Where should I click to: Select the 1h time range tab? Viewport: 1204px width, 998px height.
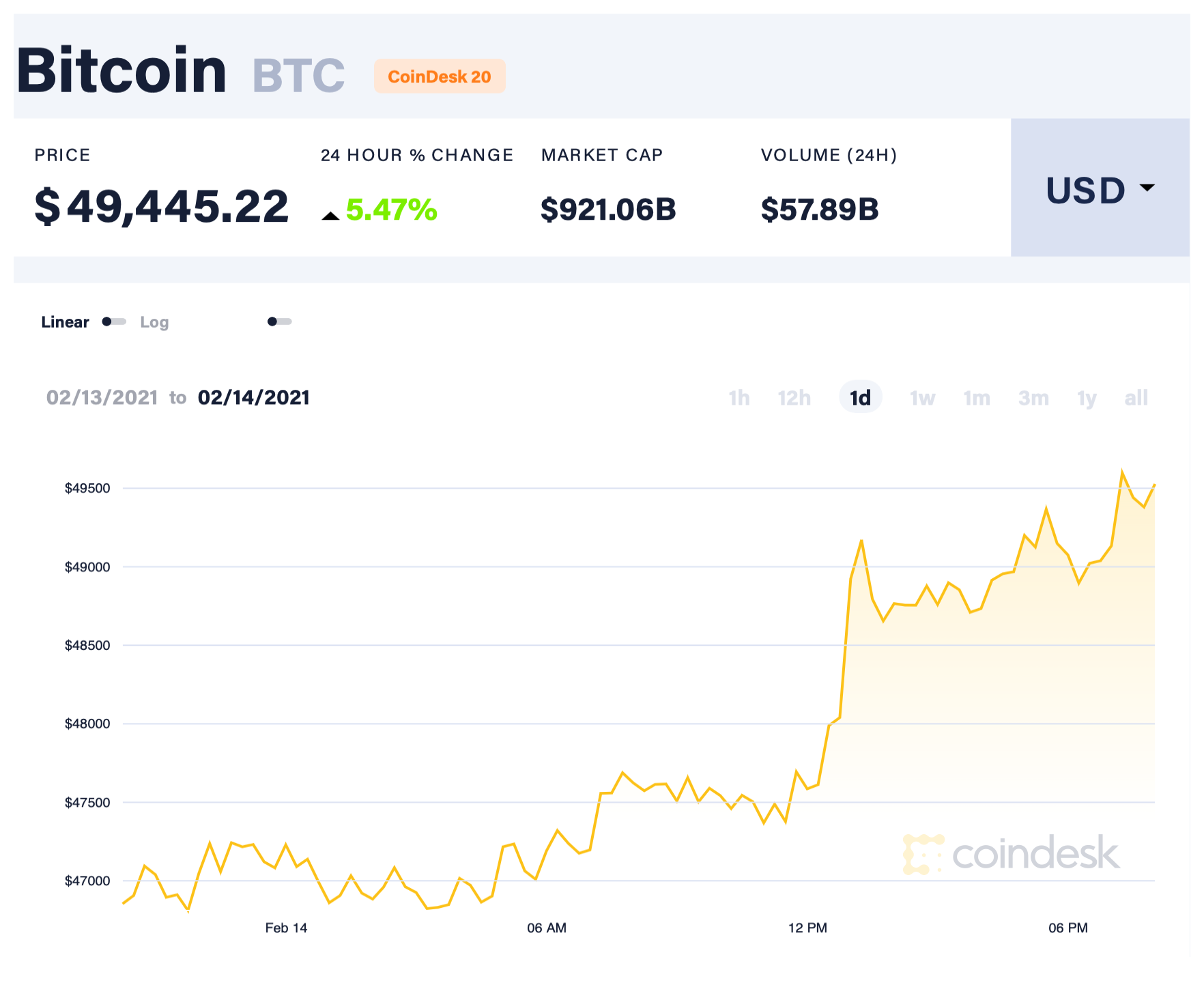coord(739,397)
